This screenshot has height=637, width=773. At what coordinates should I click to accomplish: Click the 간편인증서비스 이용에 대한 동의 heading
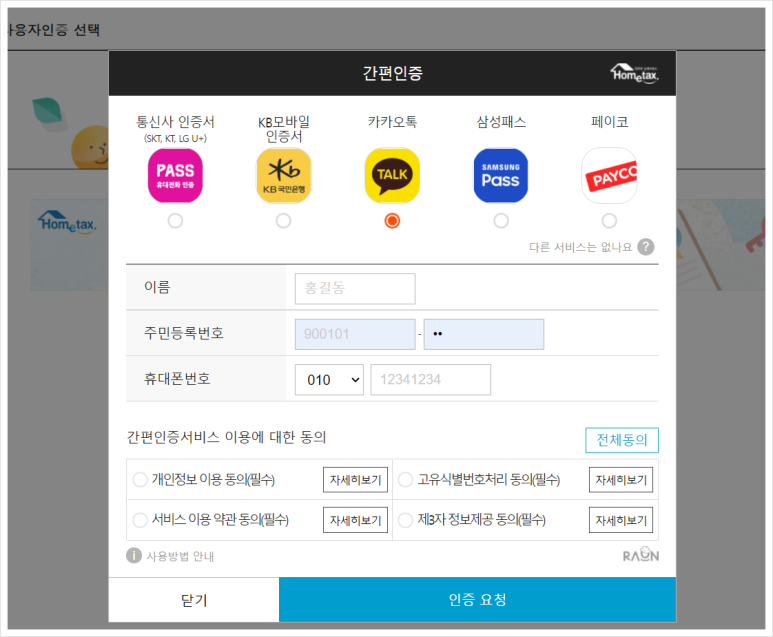click(226, 437)
